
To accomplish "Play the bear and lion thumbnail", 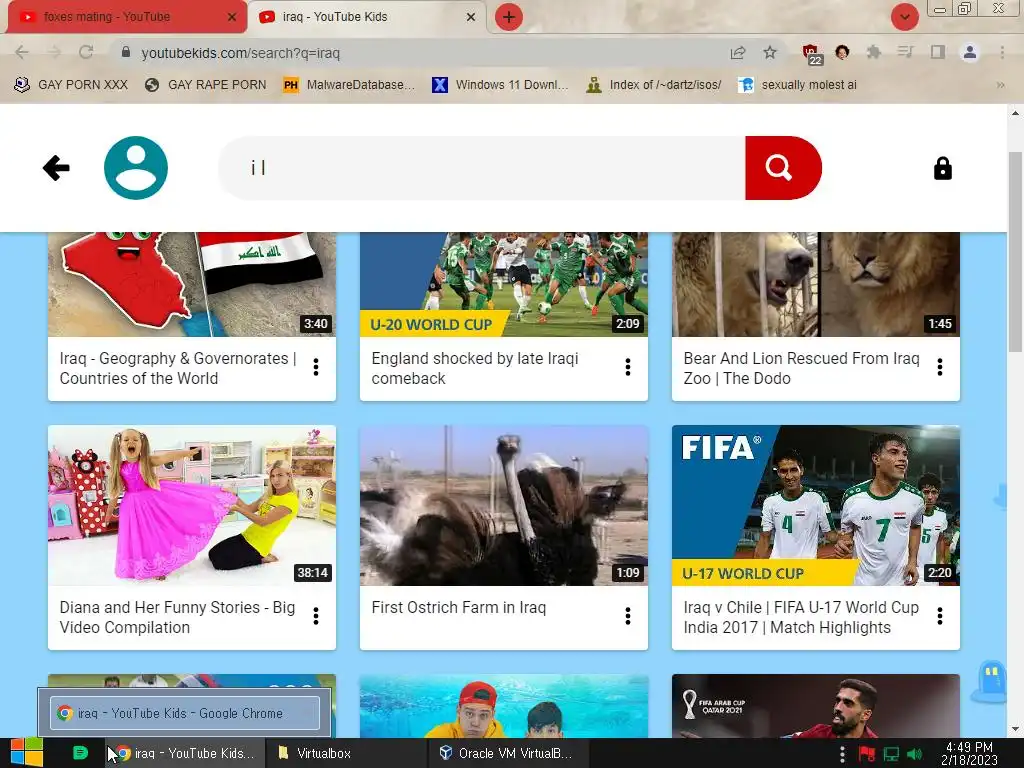I will 816,284.
